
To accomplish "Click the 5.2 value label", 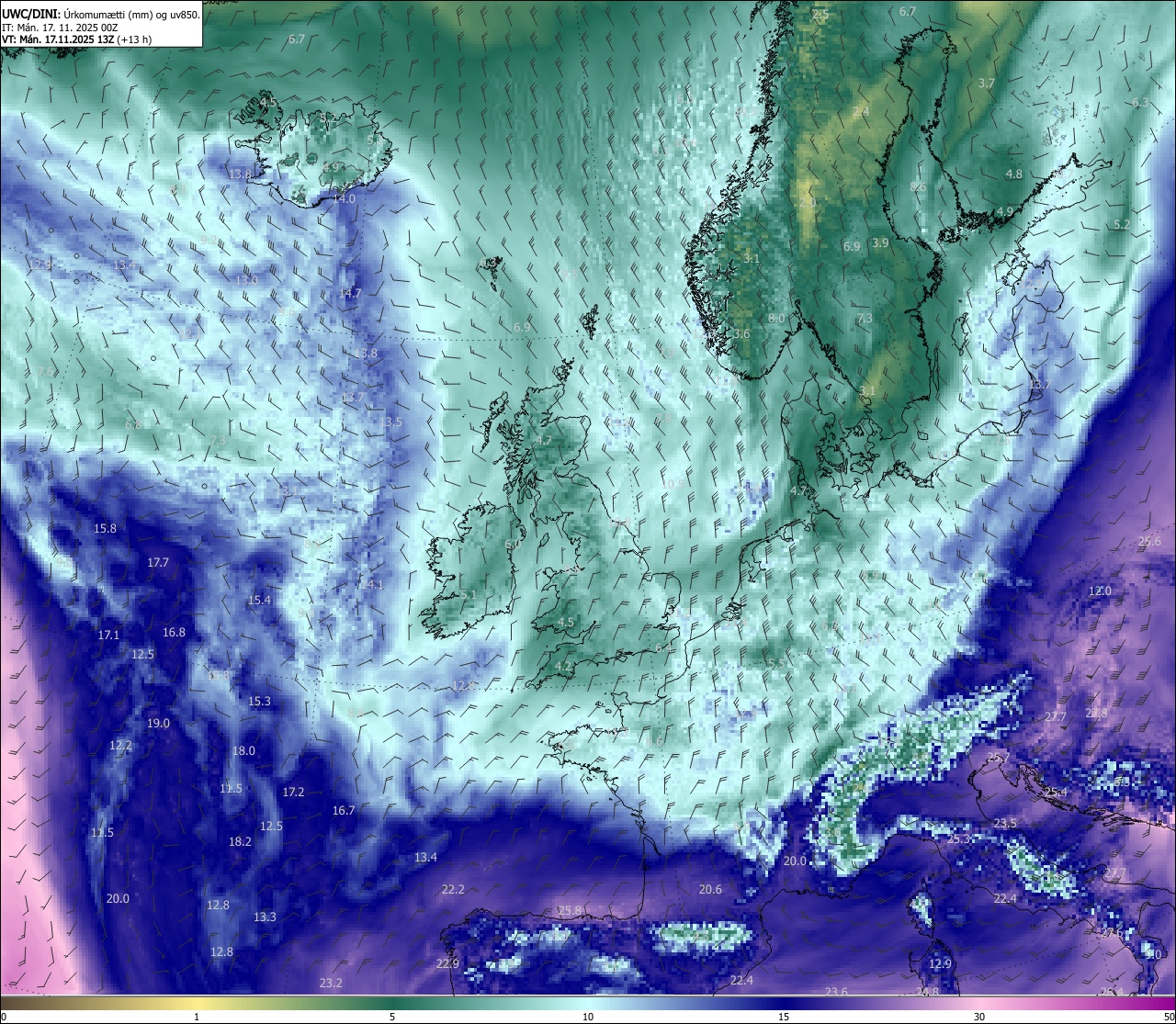I will tap(1121, 225).
